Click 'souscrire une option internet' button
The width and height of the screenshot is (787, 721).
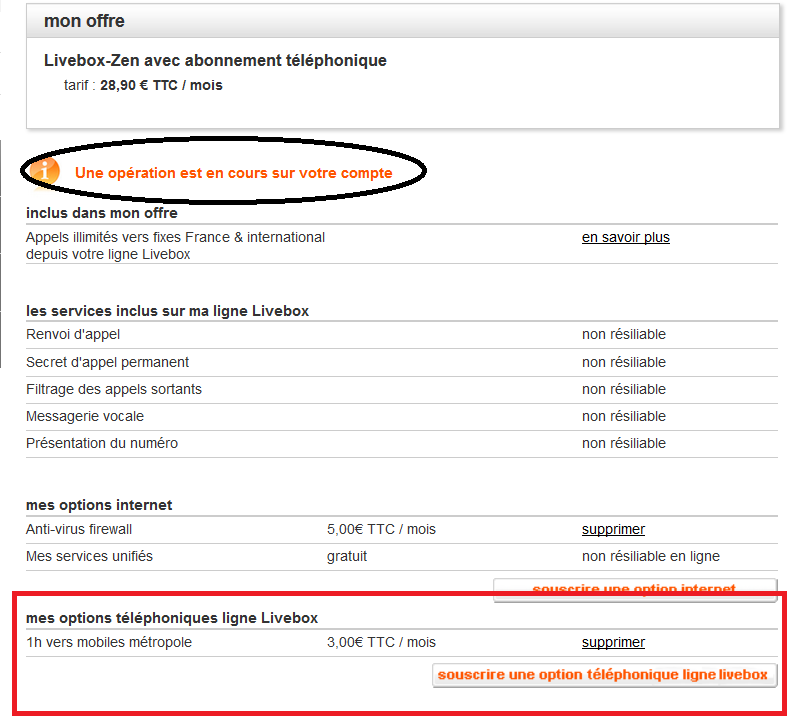click(634, 589)
